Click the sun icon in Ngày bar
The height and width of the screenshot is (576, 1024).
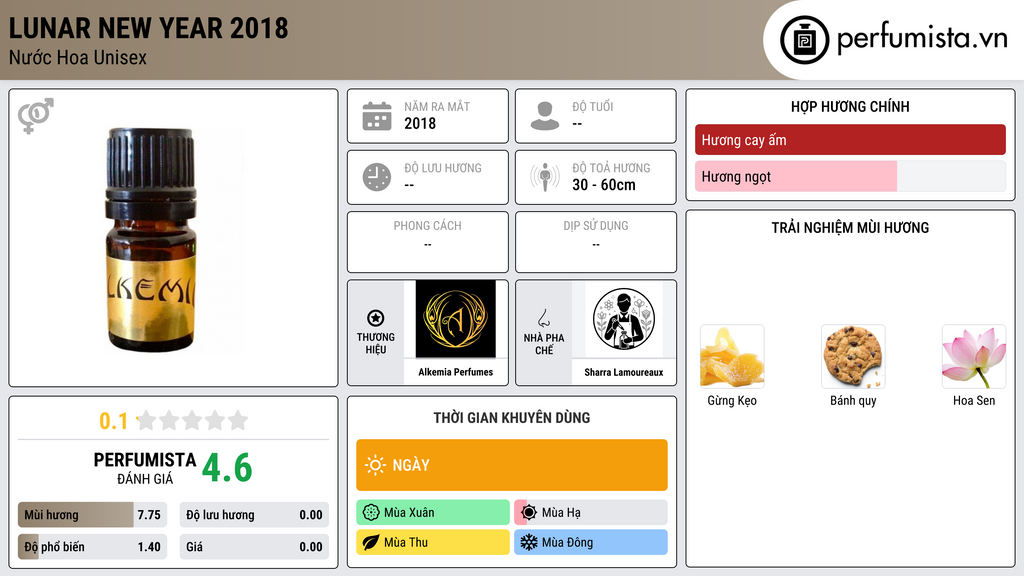[375, 465]
